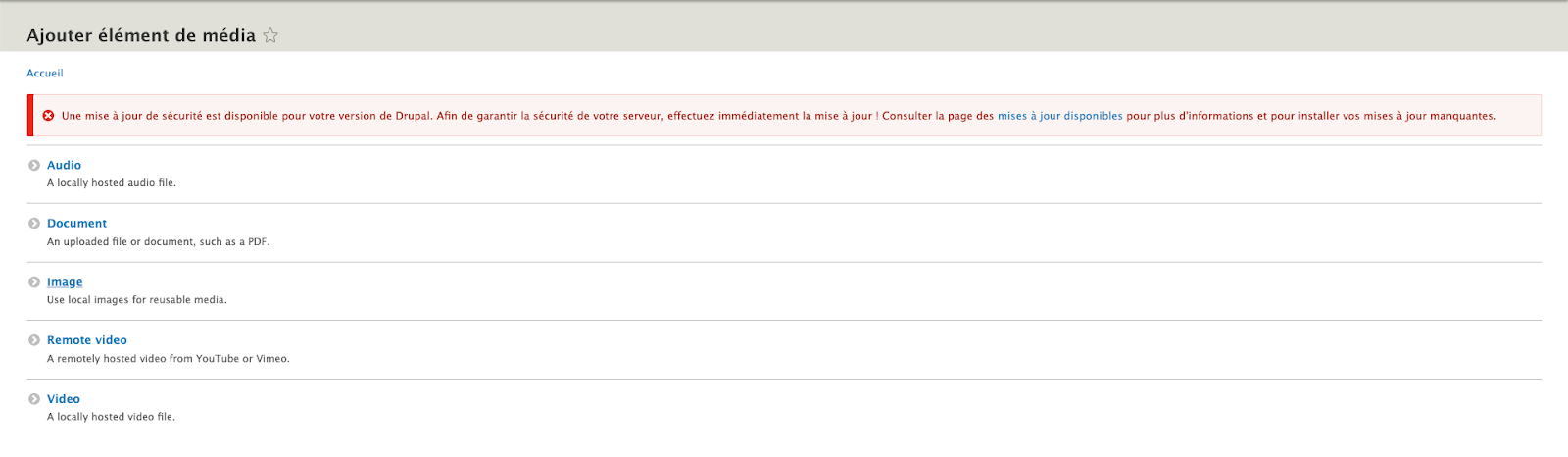Open the Remote video media type link

(87, 340)
